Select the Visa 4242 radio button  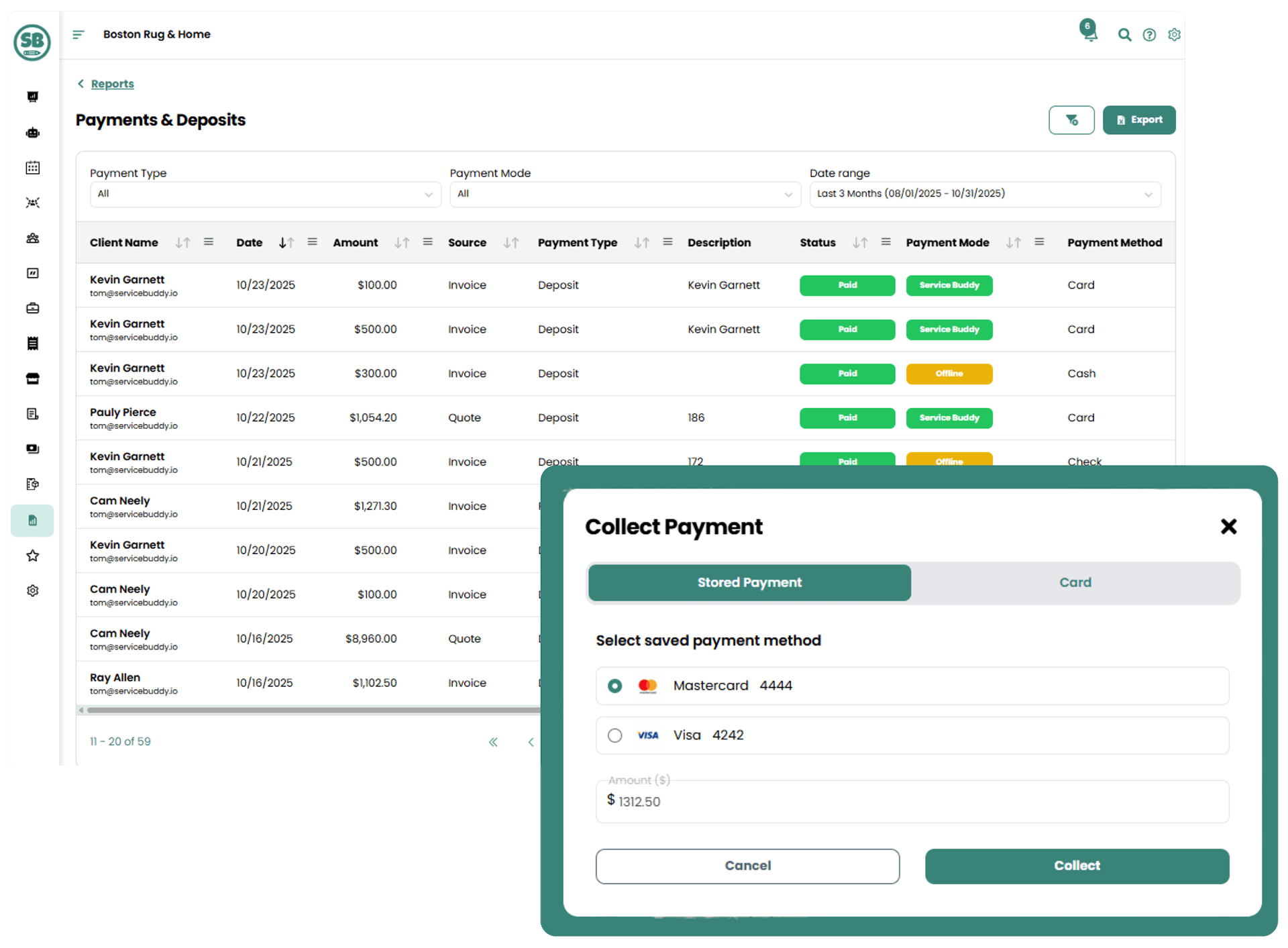614,735
